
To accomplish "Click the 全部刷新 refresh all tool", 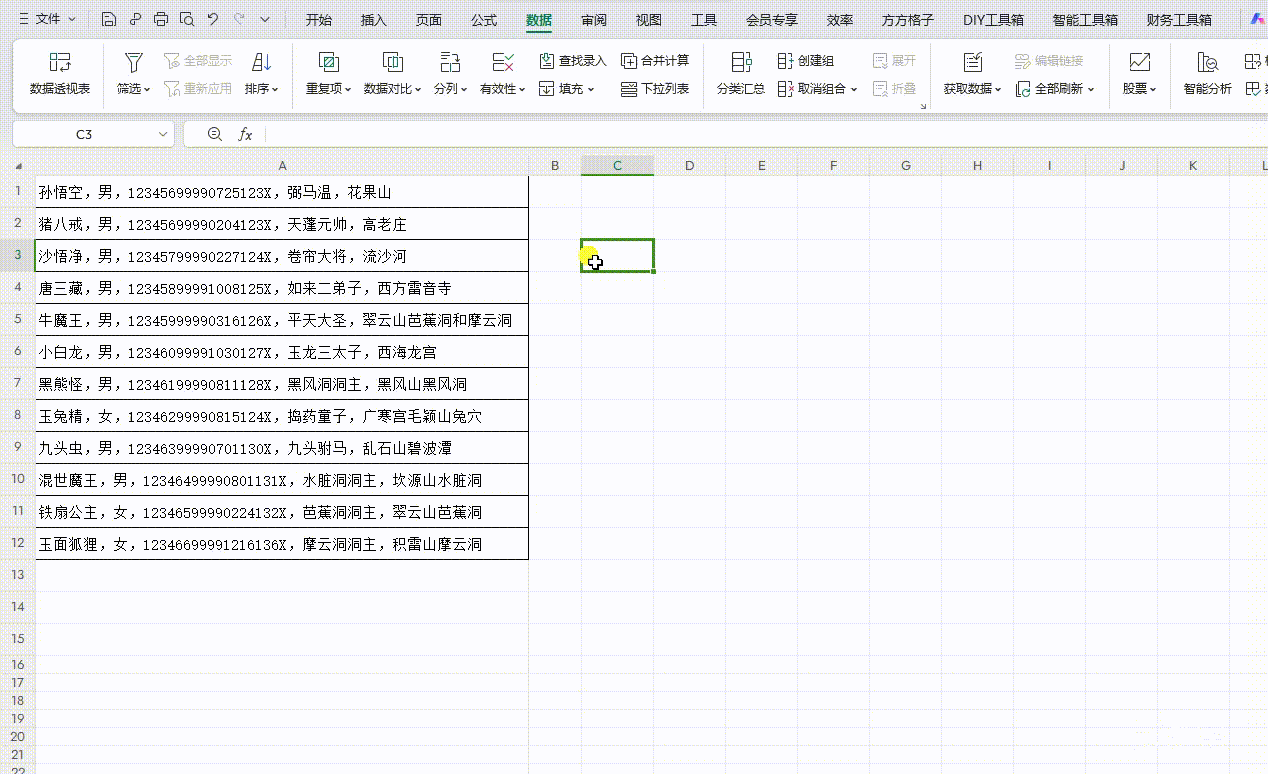I will (x=1055, y=89).
